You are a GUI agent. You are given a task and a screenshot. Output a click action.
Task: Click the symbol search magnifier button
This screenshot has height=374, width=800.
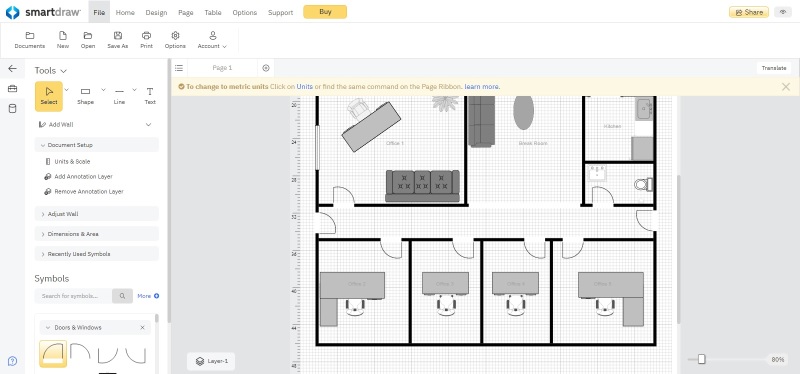click(122, 296)
